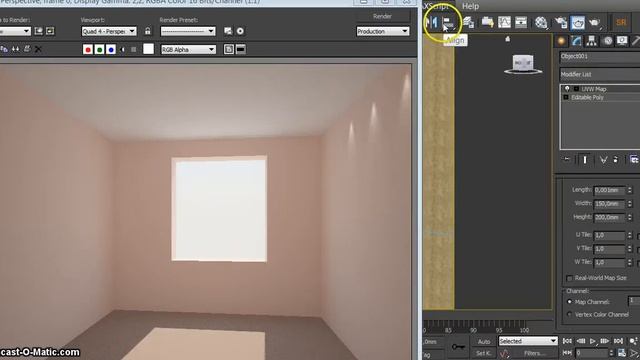Viewport: 640px width, 360px height.
Task: Open the Viewport dropdown showing Quad 4
Action: click(109, 31)
